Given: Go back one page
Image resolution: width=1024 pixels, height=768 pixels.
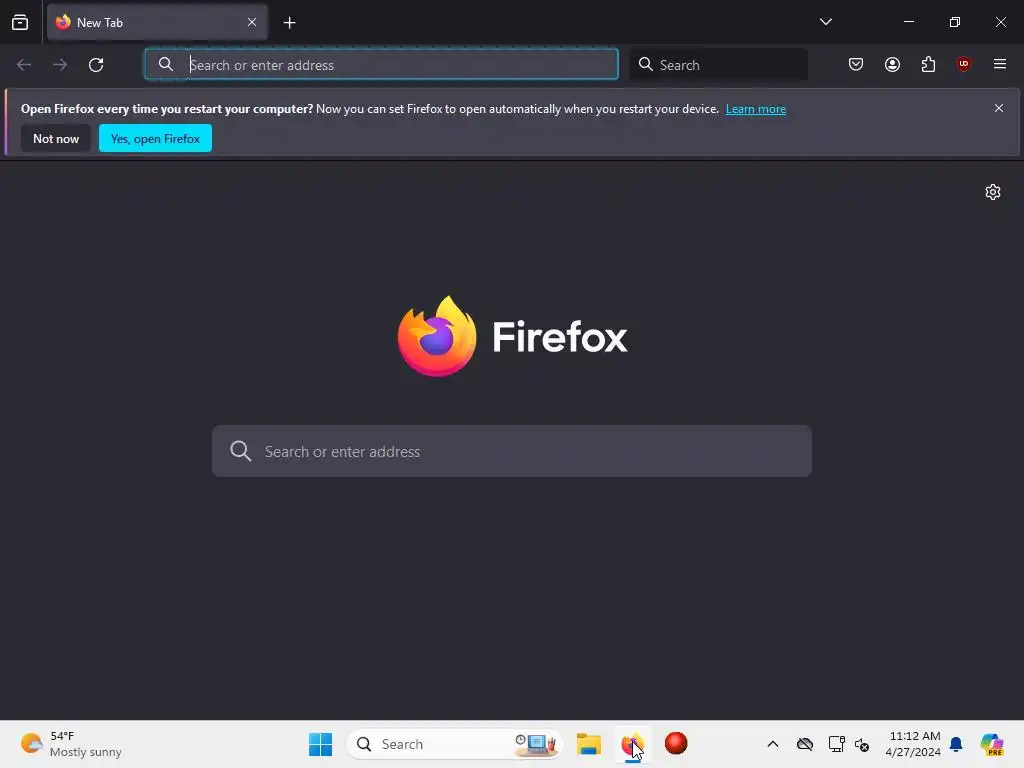Looking at the screenshot, I should pyautogui.click(x=24, y=65).
